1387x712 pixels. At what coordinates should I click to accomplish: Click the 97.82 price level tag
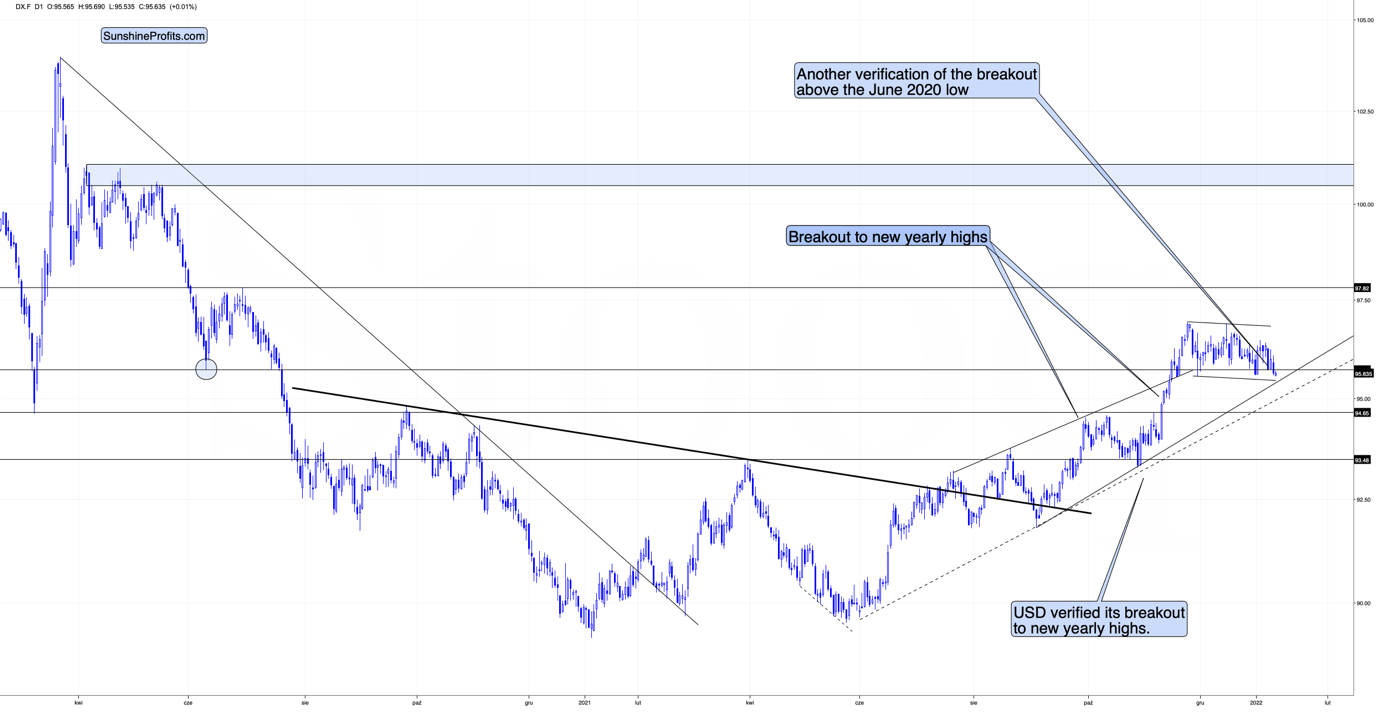(1362, 288)
